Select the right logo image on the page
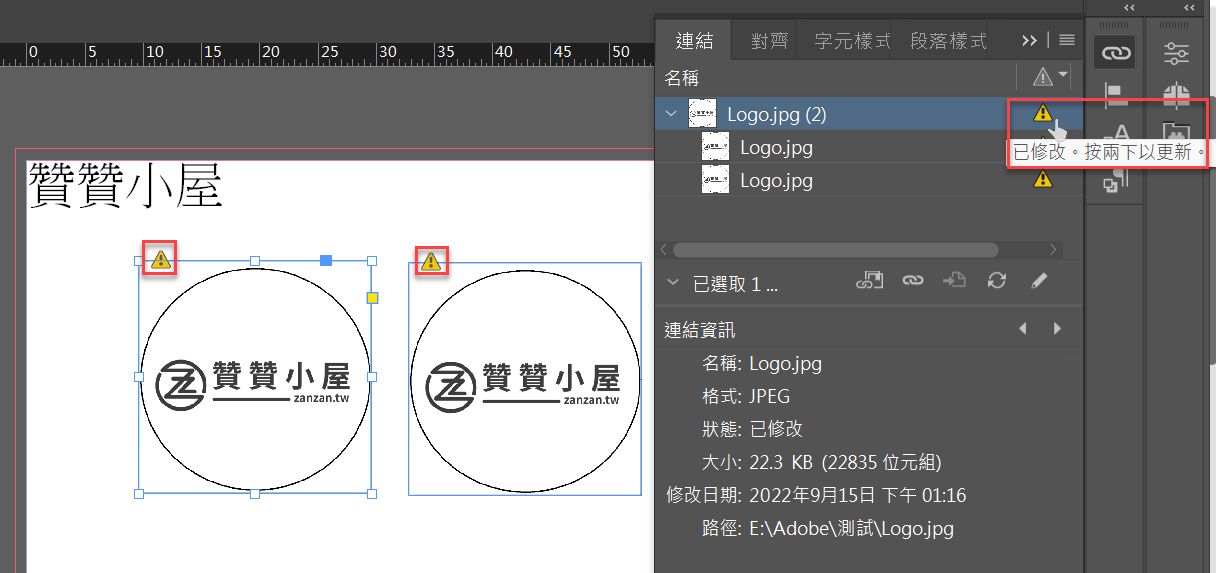The height and width of the screenshot is (573, 1216). [525, 379]
